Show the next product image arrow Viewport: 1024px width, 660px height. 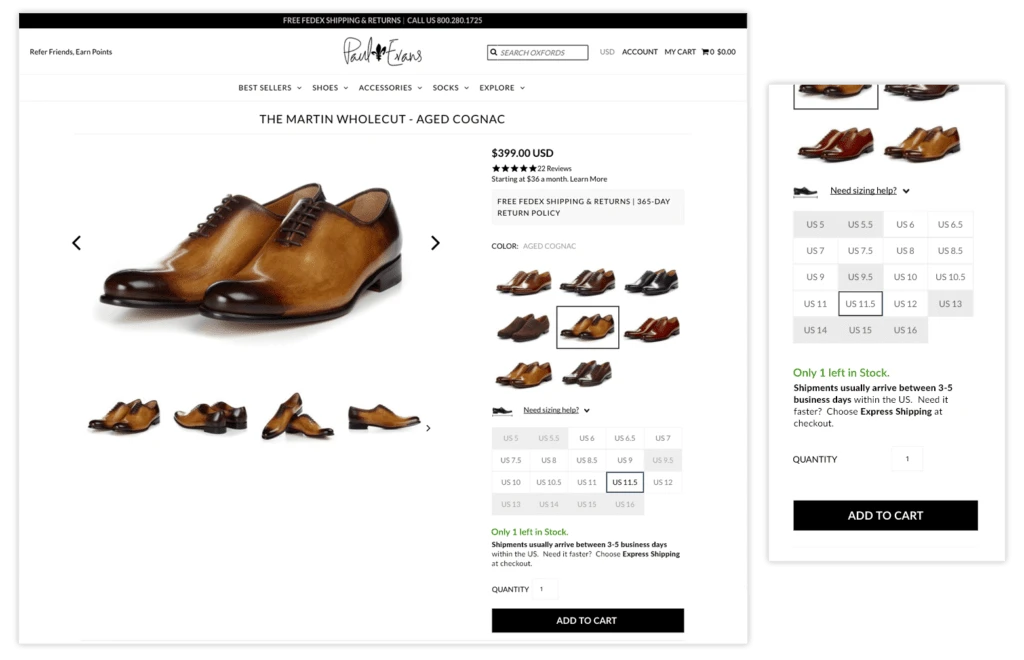(435, 242)
